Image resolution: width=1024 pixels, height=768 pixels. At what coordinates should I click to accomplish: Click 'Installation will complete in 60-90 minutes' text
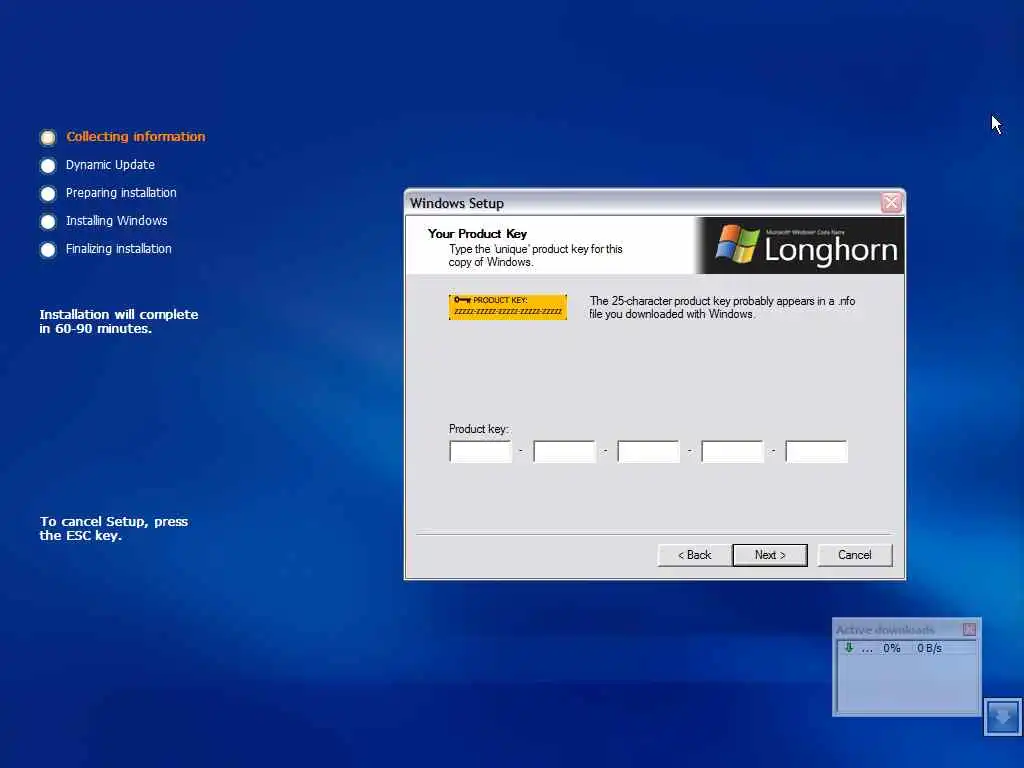[x=119, y=321]
